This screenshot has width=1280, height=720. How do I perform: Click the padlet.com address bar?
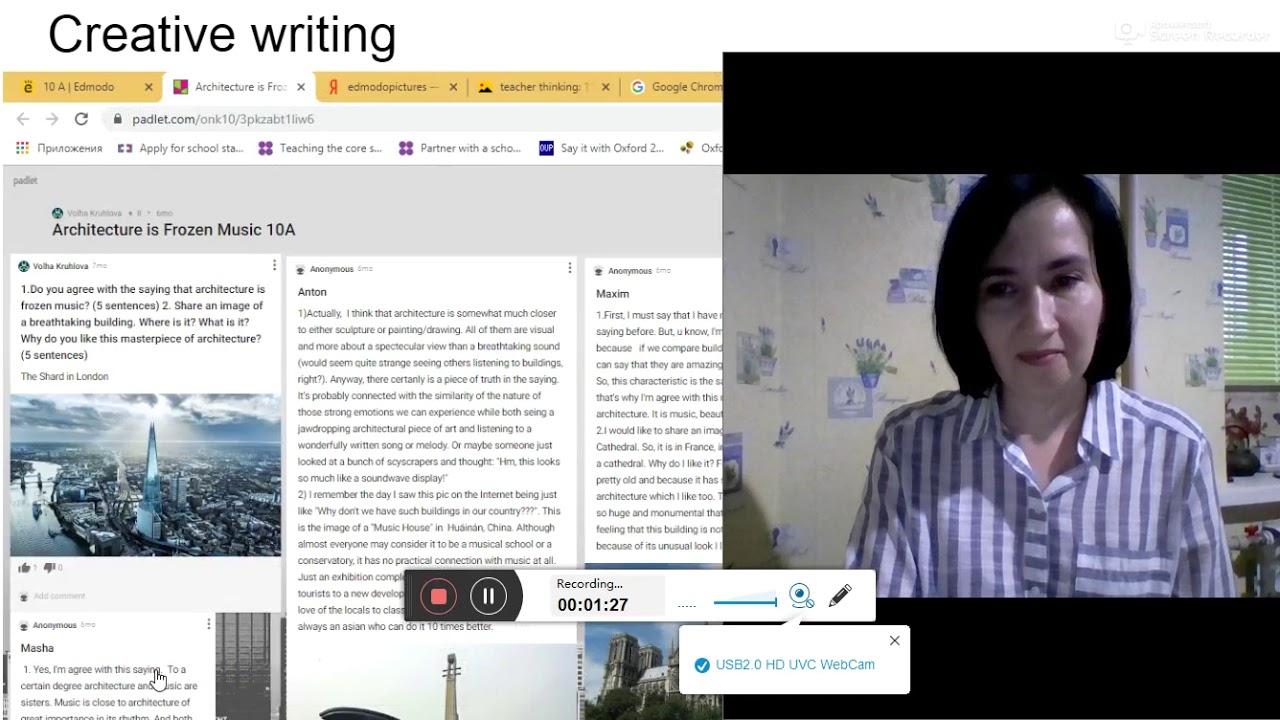(x=412, y=119)
